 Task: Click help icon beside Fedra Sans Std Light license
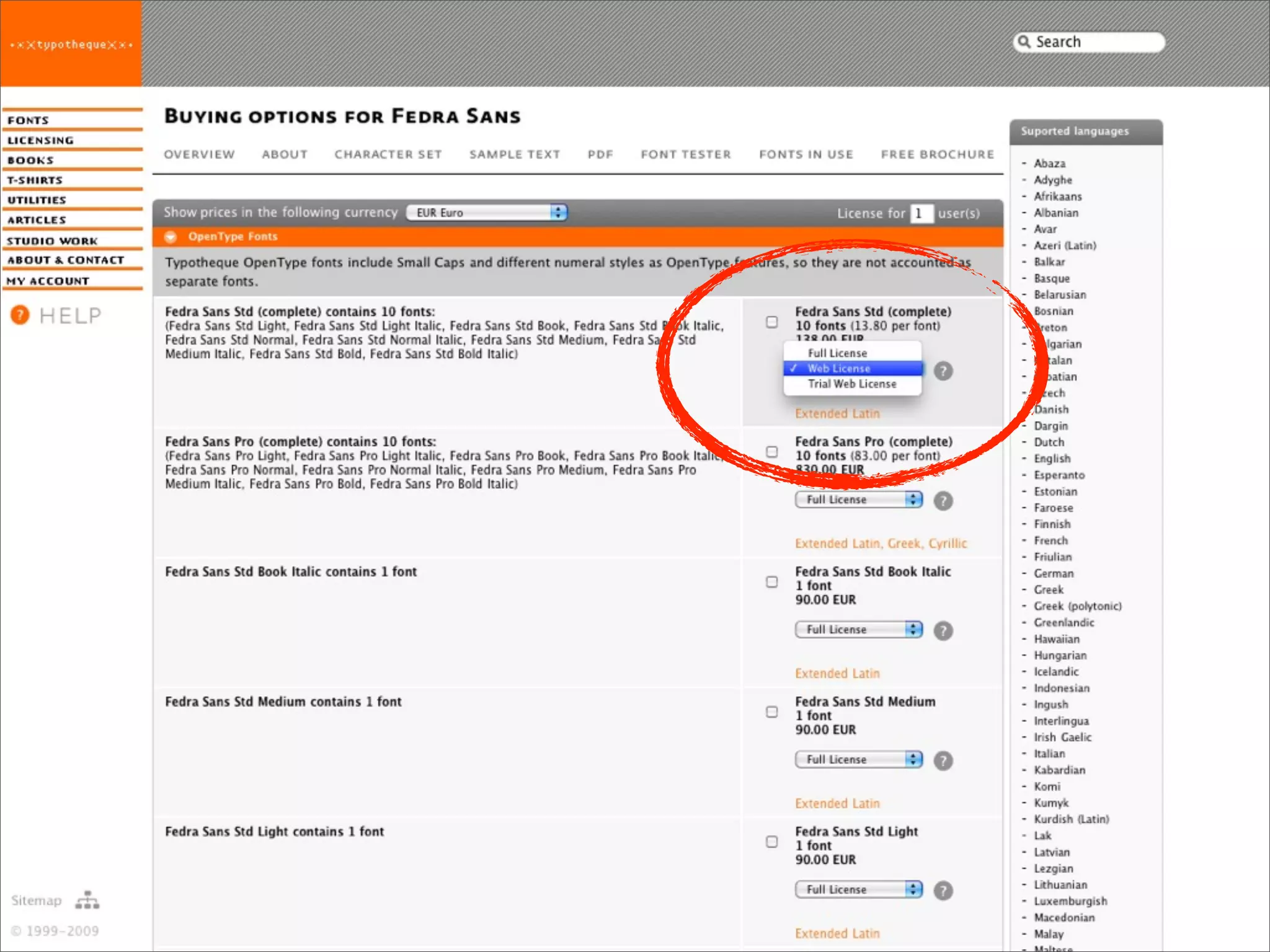pos(943,891)
